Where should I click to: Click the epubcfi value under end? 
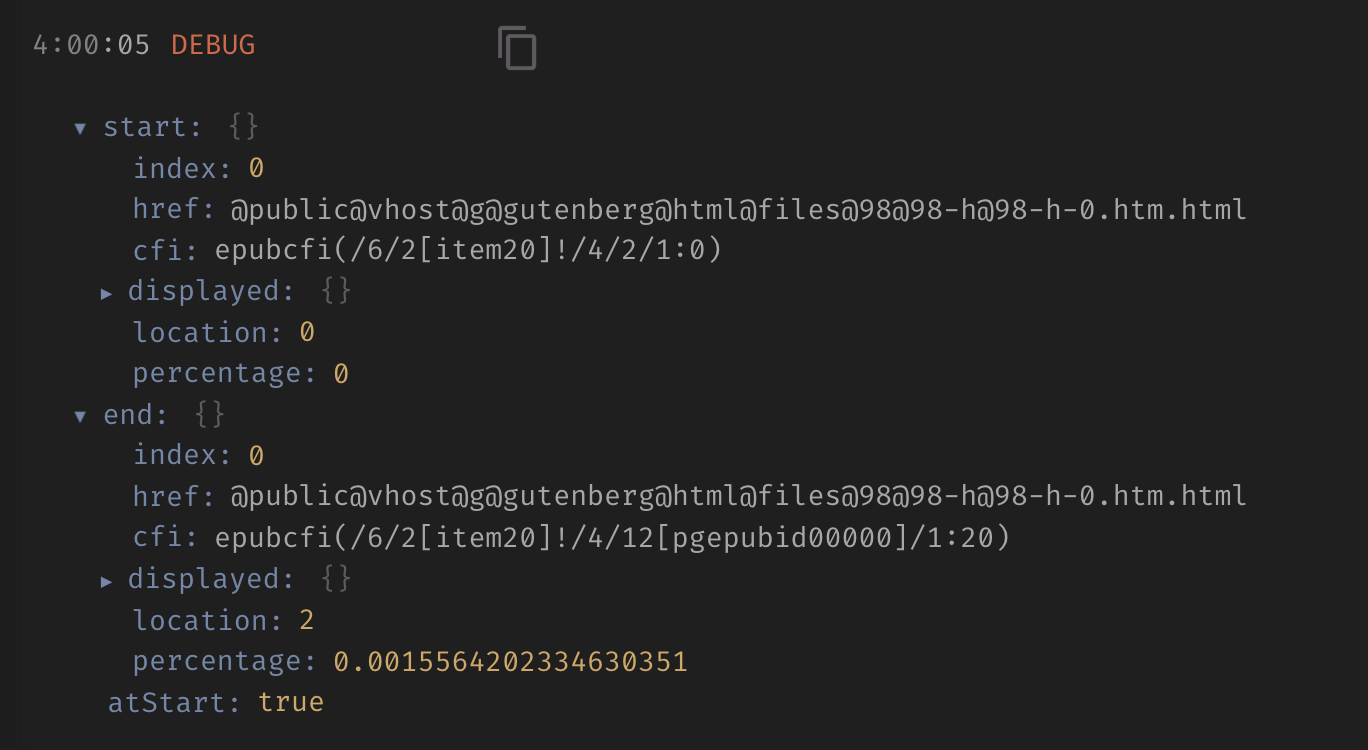610,538
